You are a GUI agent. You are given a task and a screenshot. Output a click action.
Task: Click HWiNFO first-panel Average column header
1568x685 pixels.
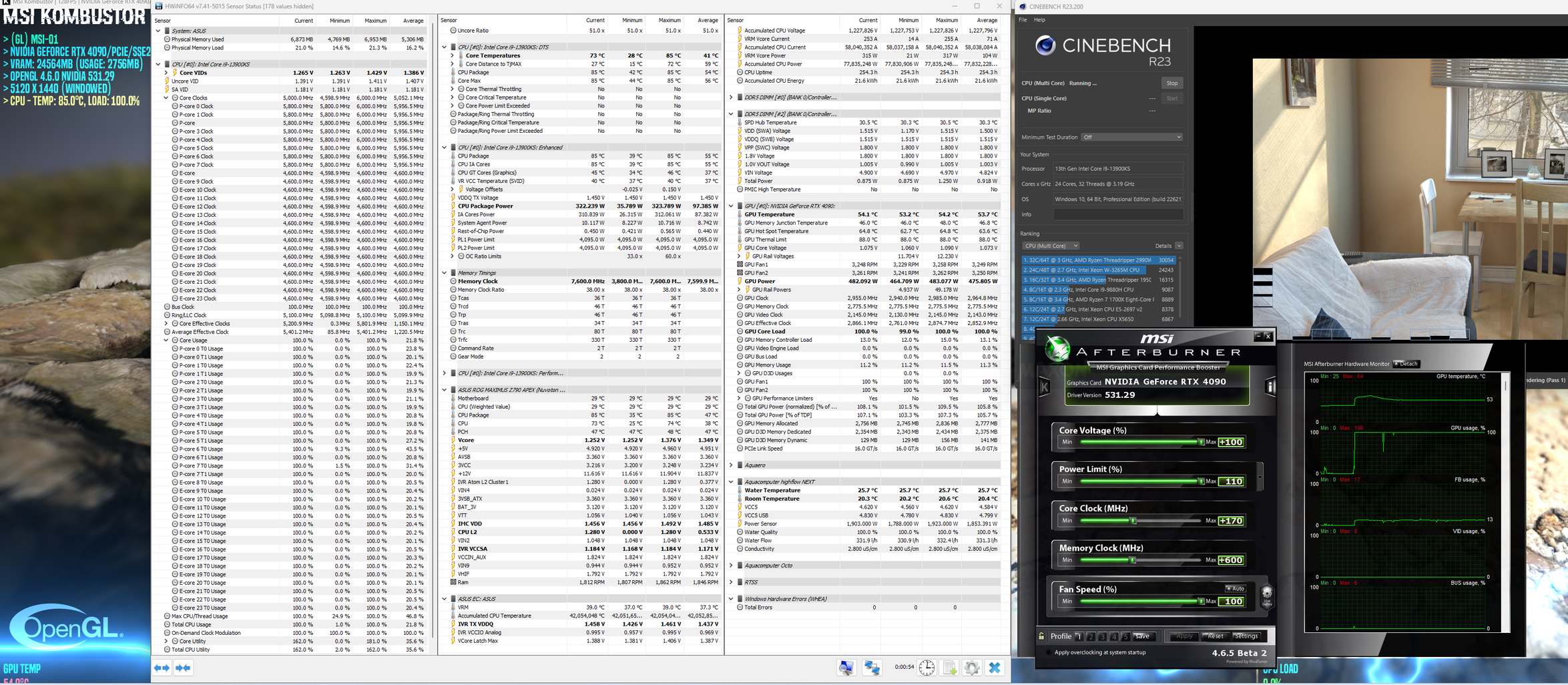pos(413,21)
